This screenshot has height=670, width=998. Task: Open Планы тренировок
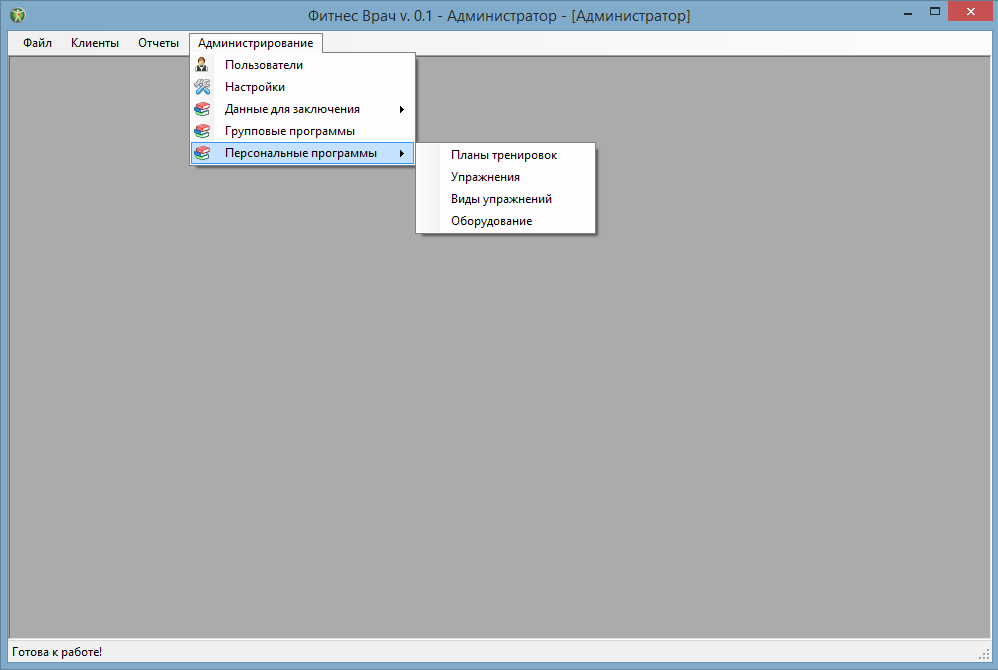coord(505,155)
